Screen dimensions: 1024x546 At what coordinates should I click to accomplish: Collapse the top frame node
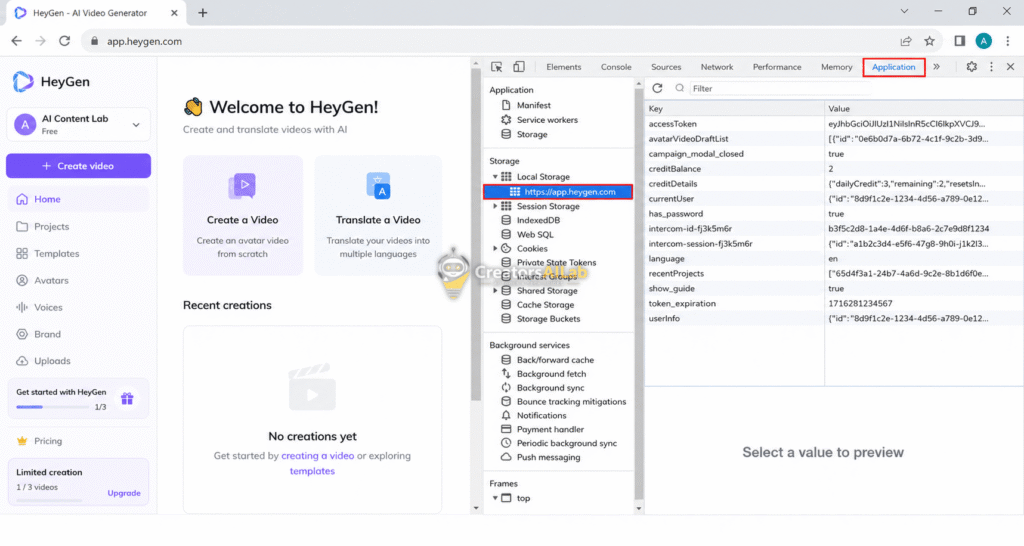495,498
